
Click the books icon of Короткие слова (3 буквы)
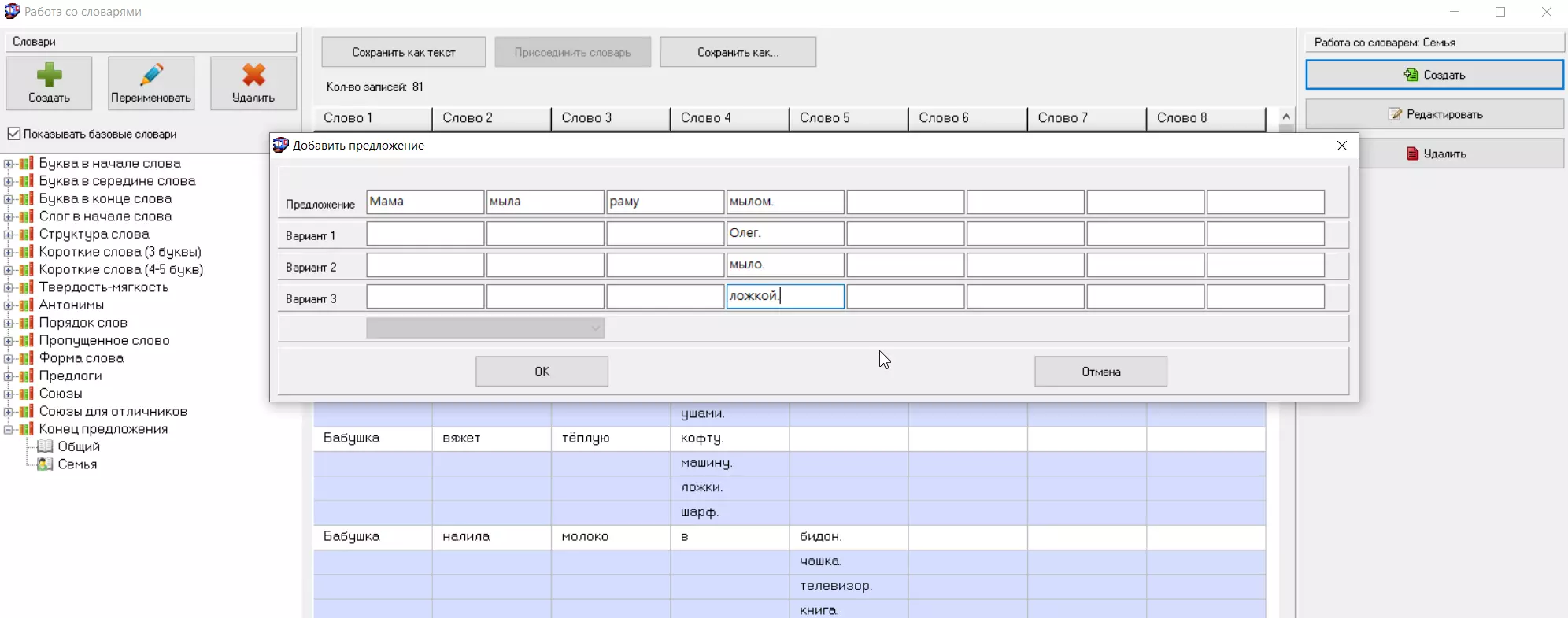[x=27, y=252]
